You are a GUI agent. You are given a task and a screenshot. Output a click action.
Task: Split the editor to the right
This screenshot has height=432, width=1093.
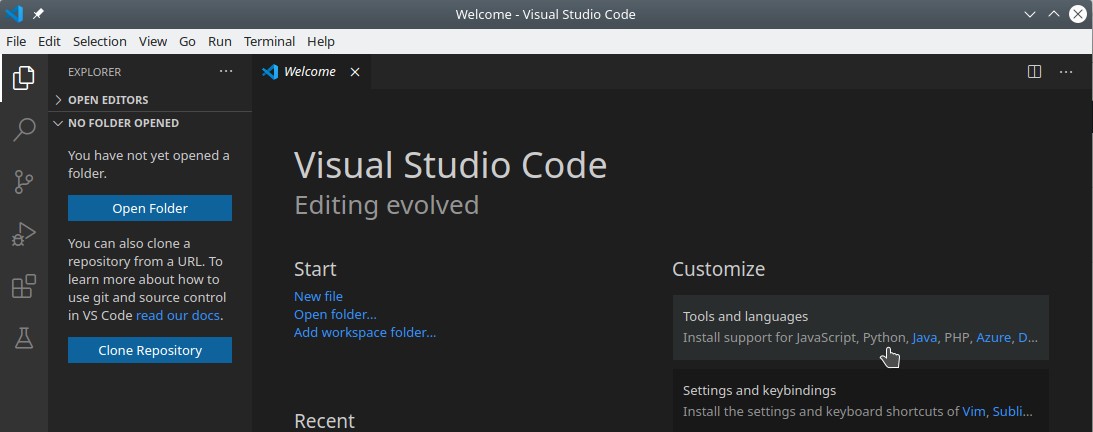point(1034,72)
